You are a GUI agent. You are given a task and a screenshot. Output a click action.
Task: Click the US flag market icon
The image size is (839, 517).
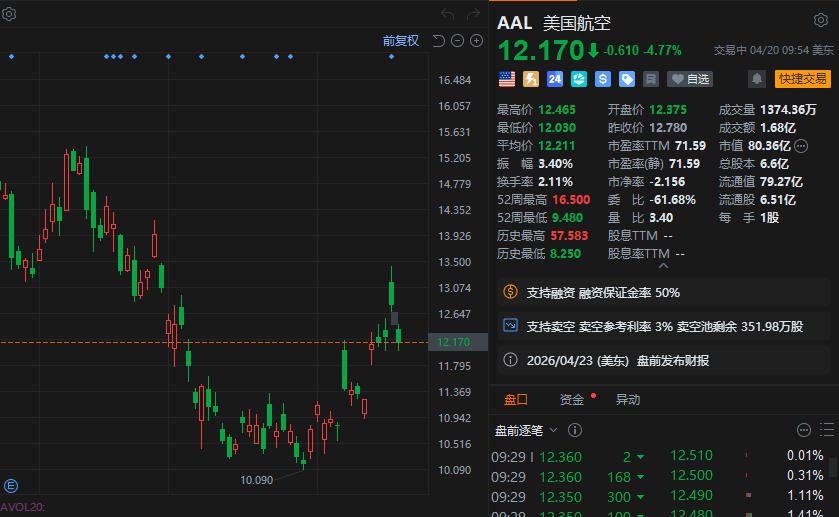tap(507, 79)
